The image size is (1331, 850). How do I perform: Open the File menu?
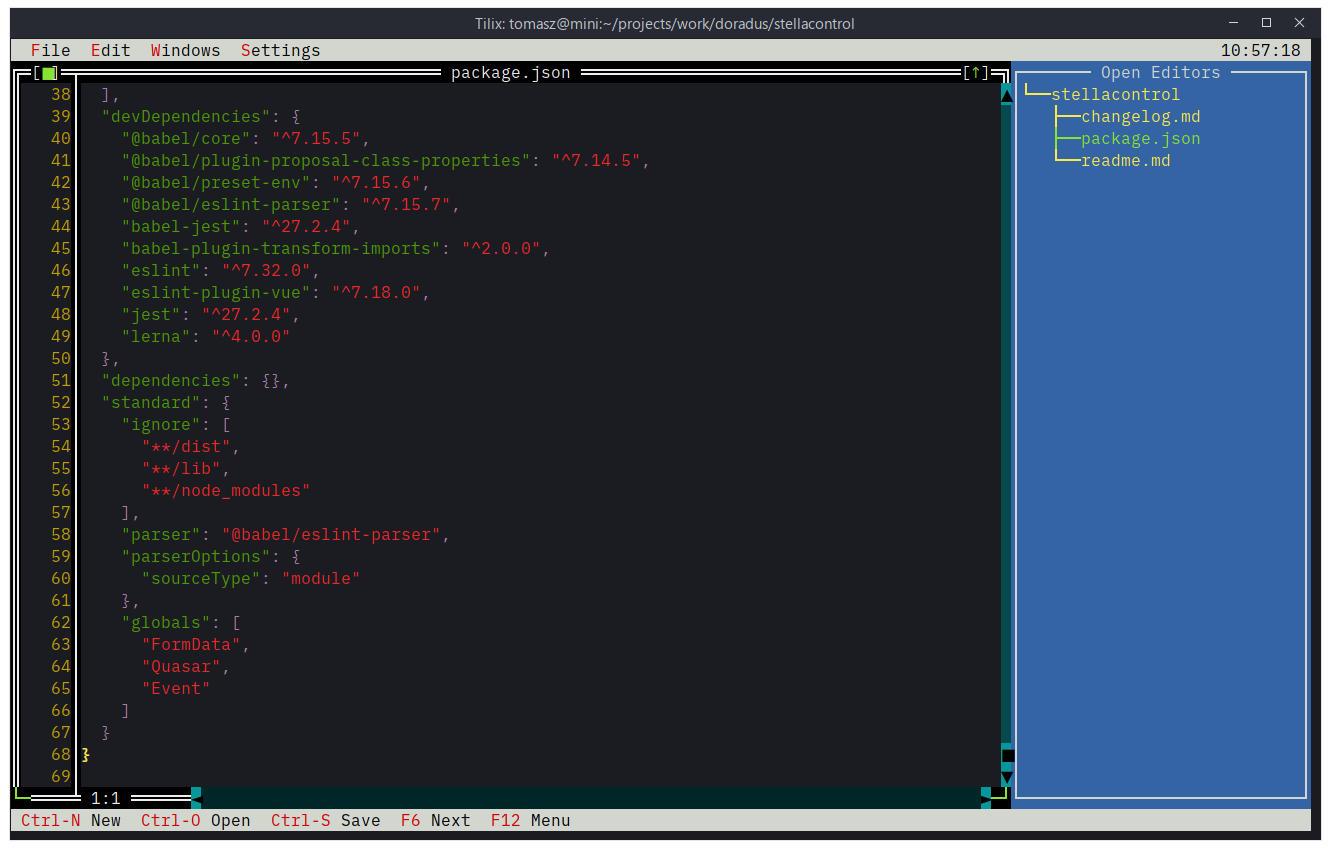50,50
